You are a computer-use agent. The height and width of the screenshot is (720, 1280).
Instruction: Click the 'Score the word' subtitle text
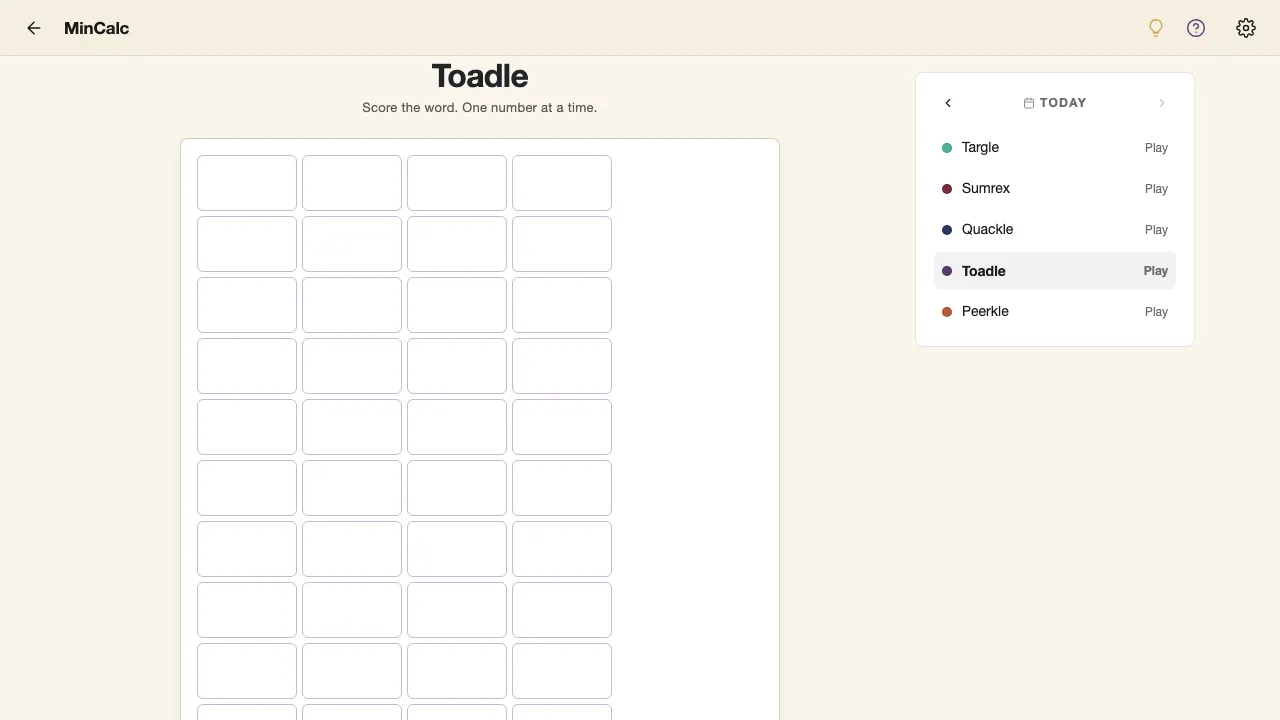[x=480, y=108]
